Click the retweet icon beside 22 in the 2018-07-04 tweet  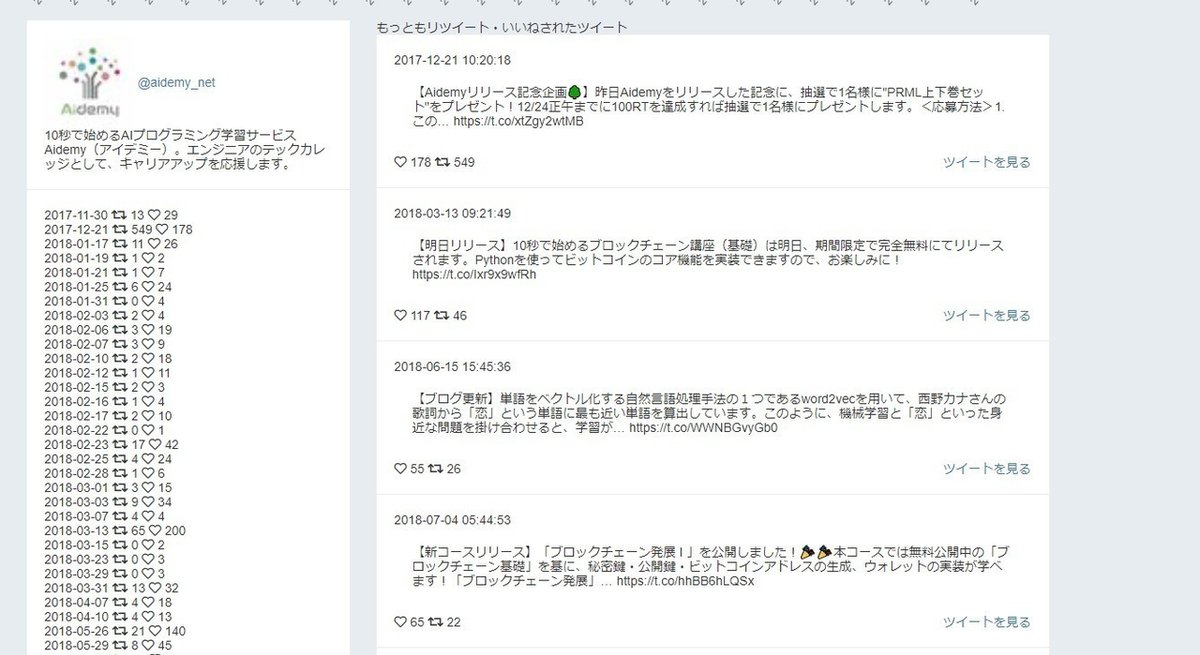pos(435,622)
